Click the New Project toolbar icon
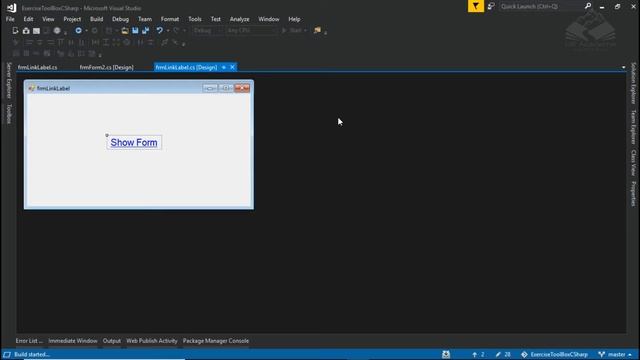Screen dimensions: 640x360 point(15,31)
